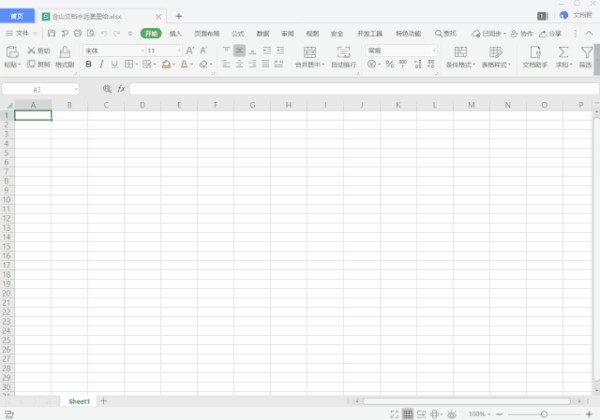600x420 pixels.
Task: Click the Sum sigma icon
Action: (563, 52)
